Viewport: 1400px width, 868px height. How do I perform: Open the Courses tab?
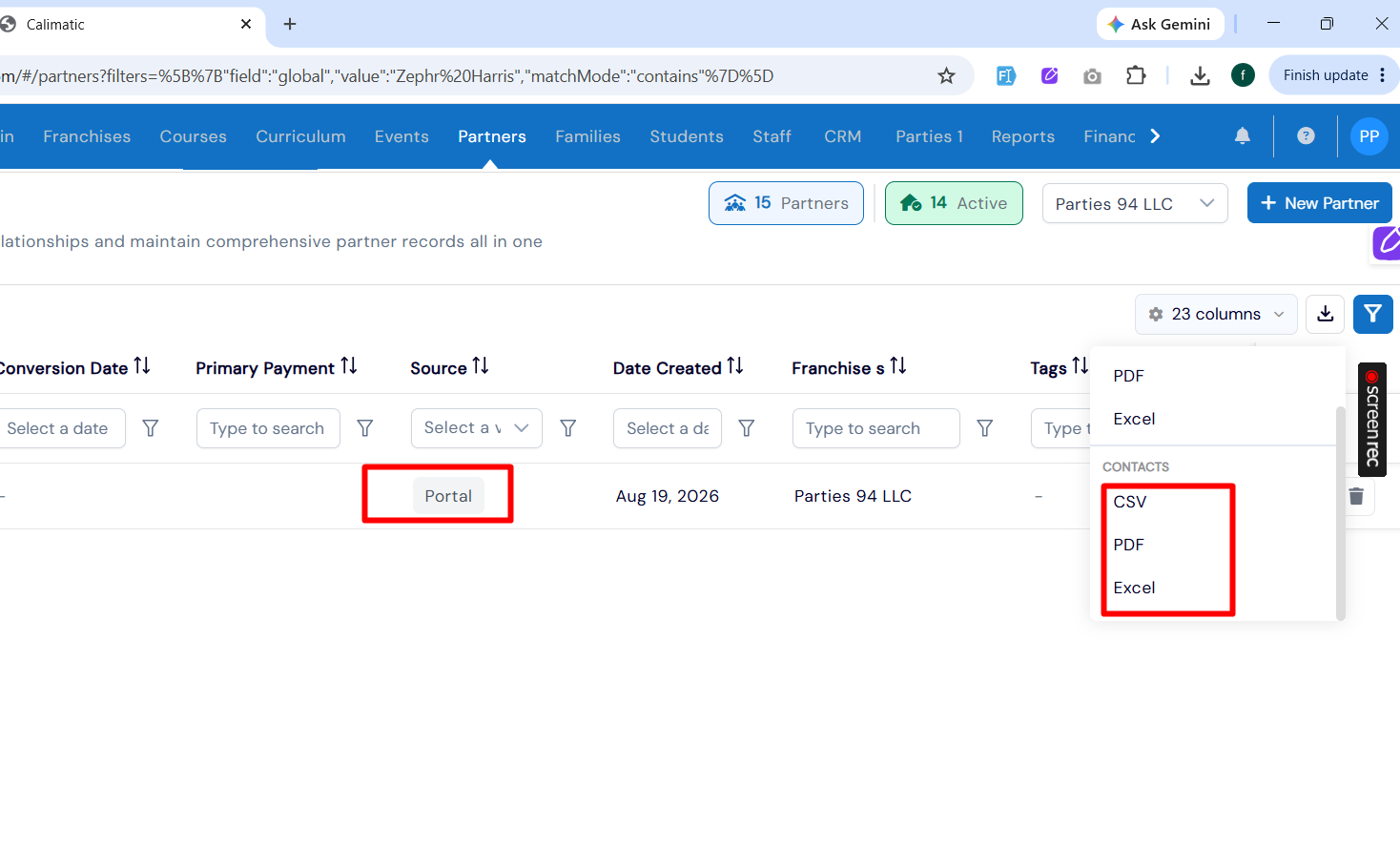point(194,136)
